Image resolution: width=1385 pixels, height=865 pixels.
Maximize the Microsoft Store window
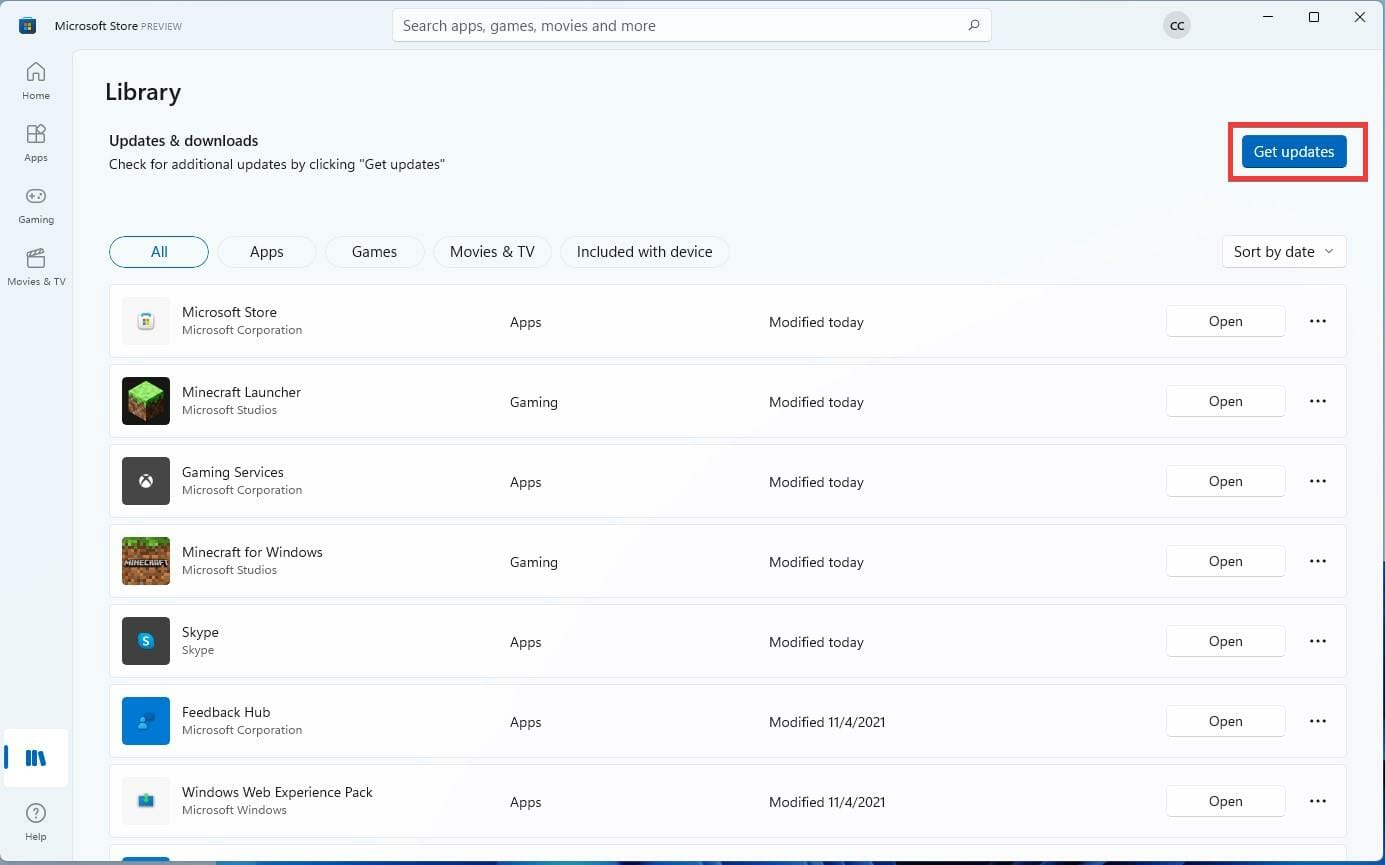click(1314, 17)
